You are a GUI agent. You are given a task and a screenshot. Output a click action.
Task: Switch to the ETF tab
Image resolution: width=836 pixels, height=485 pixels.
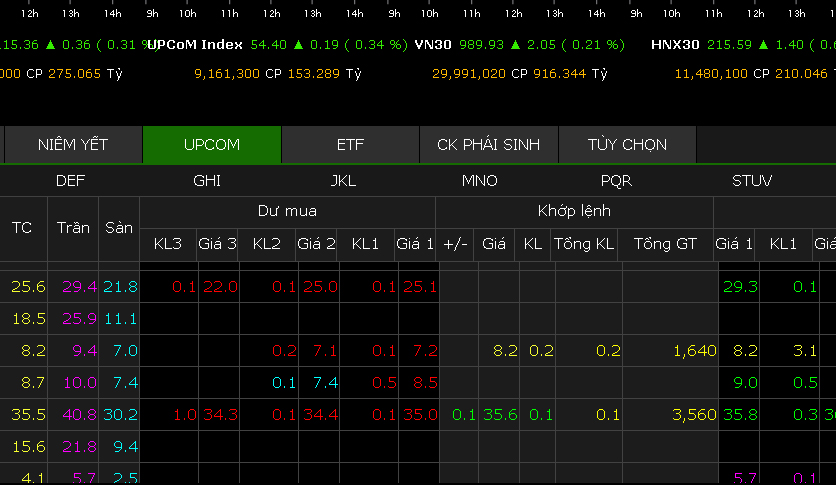click(350, 145)
